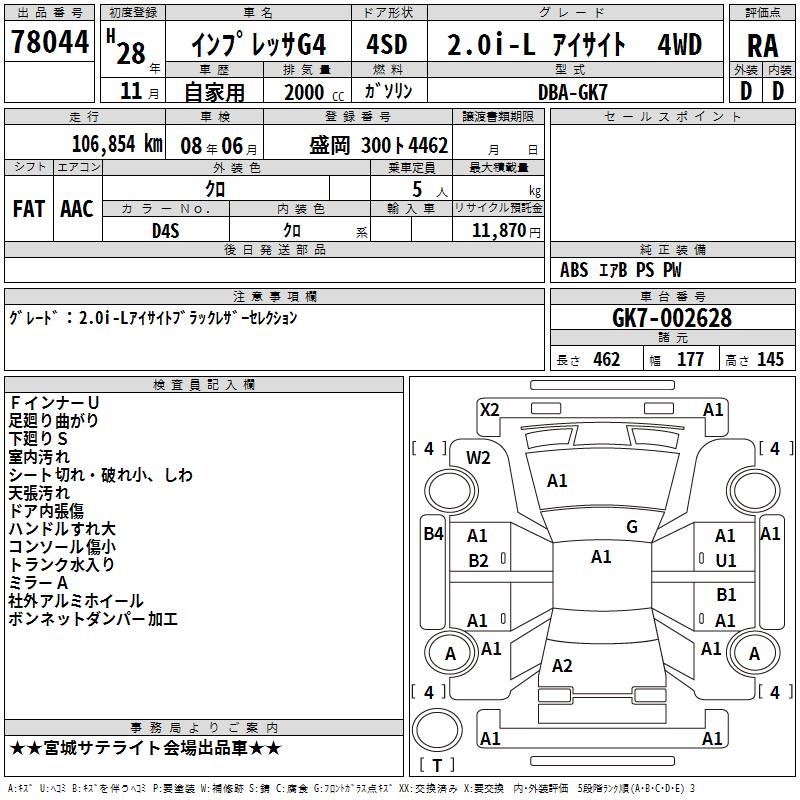Select inspector note トランク水入り

click(61, 564)
